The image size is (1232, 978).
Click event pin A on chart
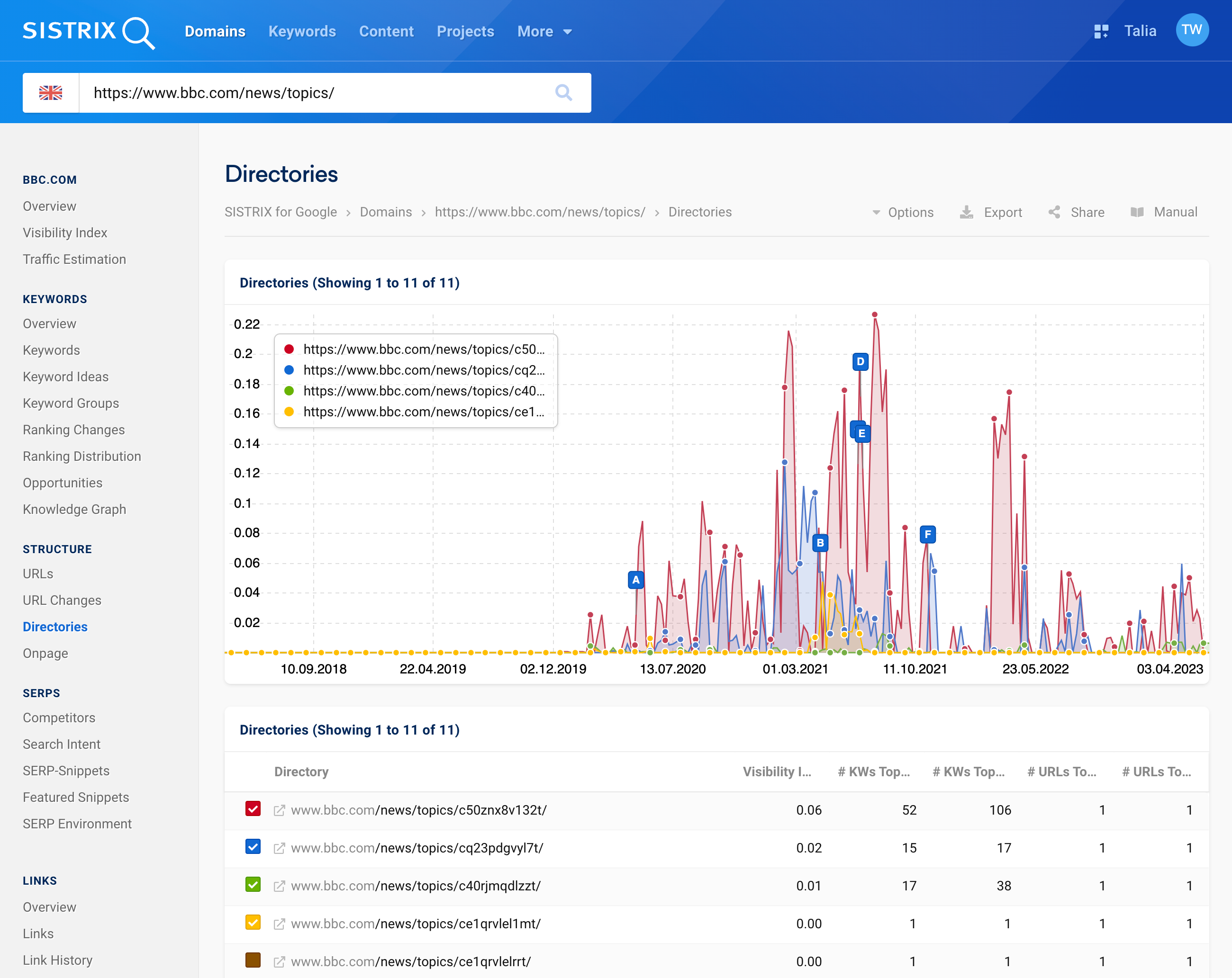635,580
